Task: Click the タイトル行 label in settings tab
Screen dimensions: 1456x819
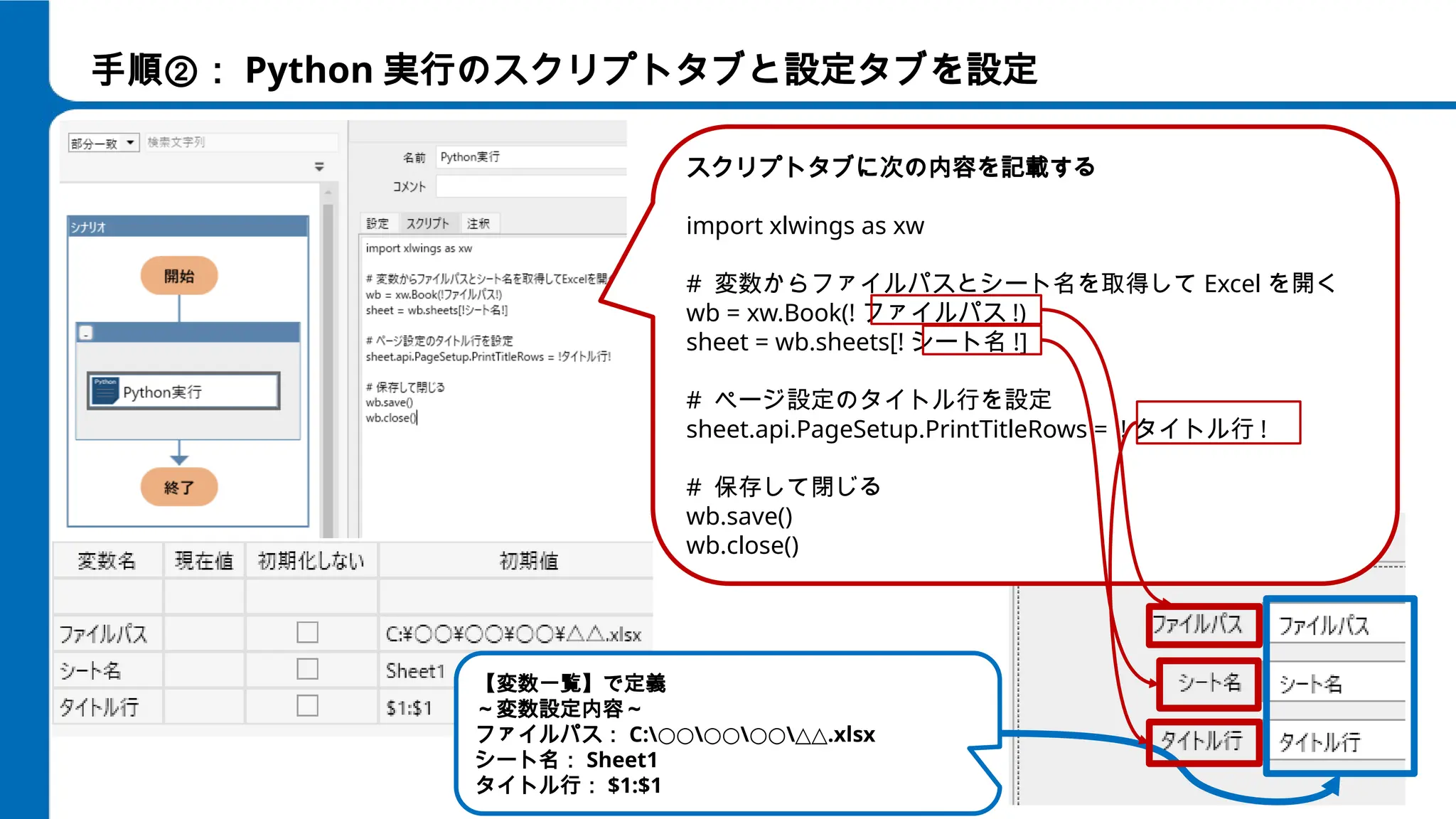Action: coord(1203,742)
